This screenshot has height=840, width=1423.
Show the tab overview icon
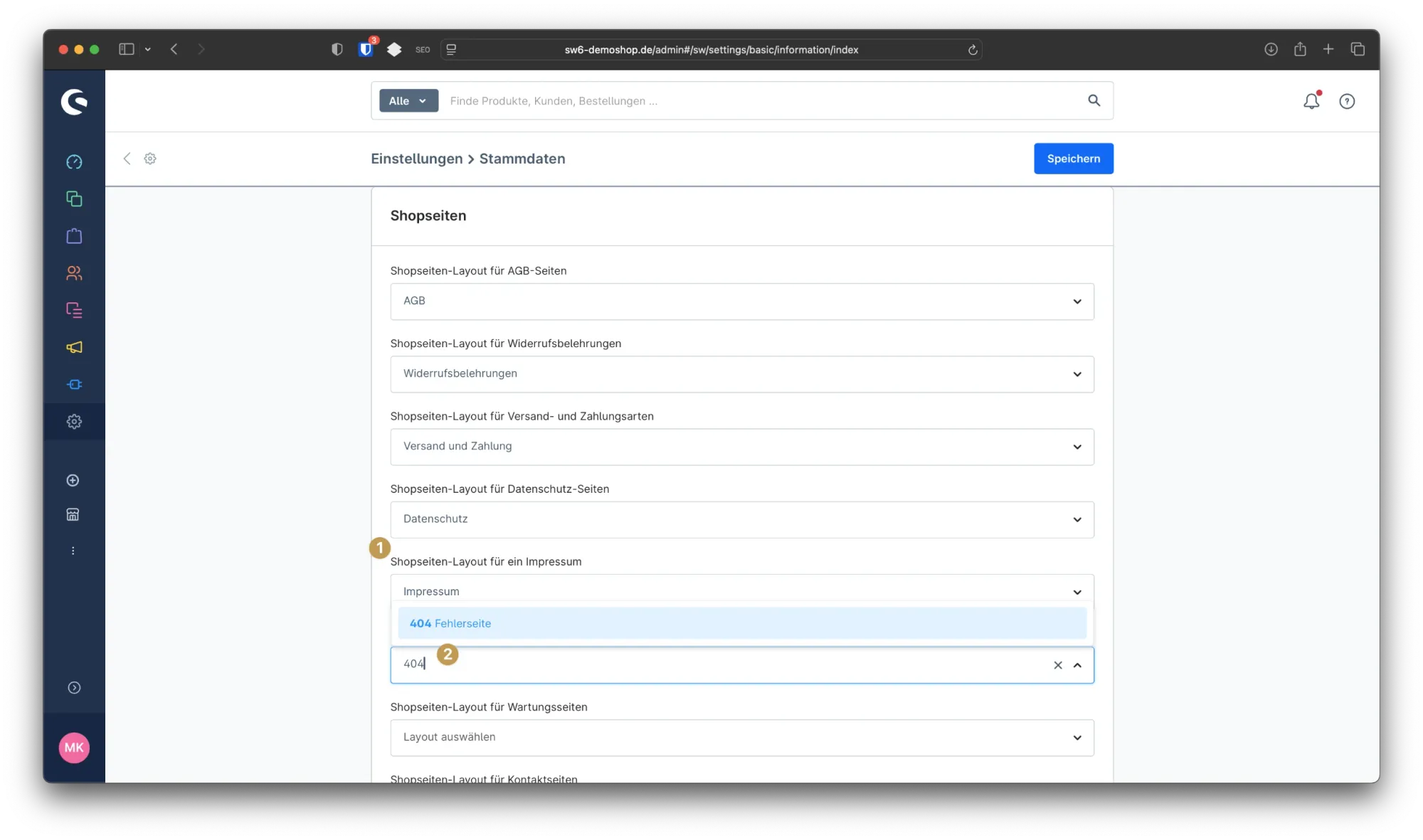pyautogui.click(x=1358, y=49)
